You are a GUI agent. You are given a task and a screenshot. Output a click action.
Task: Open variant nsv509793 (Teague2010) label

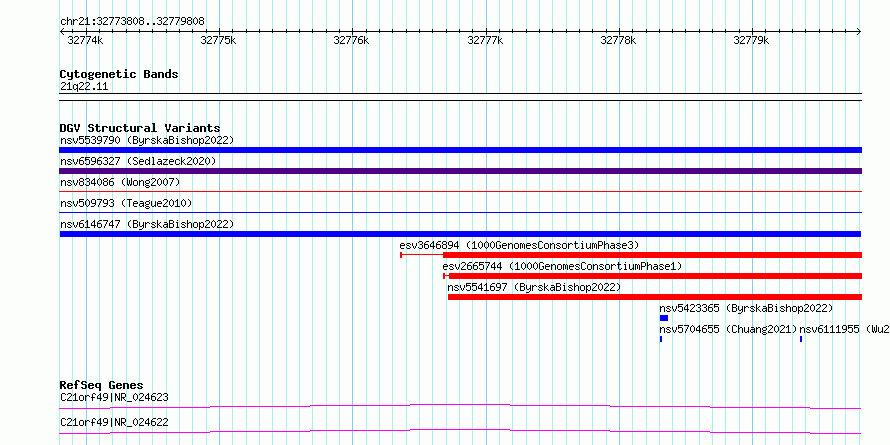click(x=126, y=203)
